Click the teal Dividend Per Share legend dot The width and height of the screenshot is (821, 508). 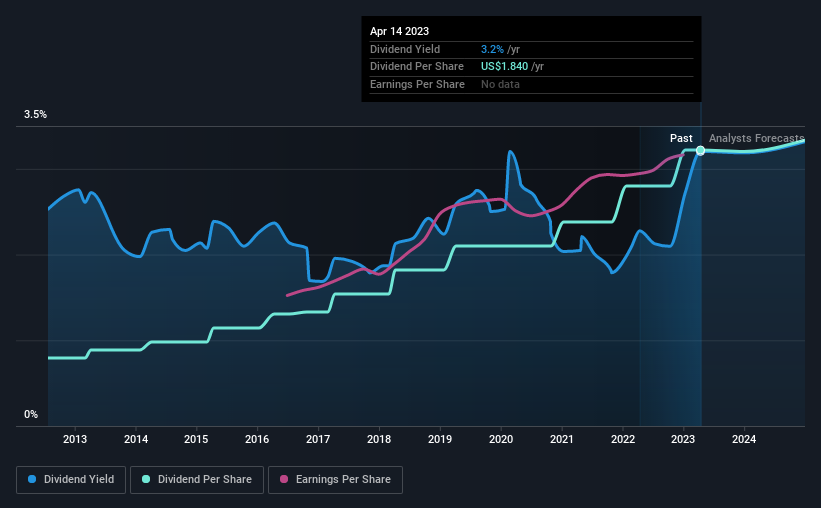146,479
